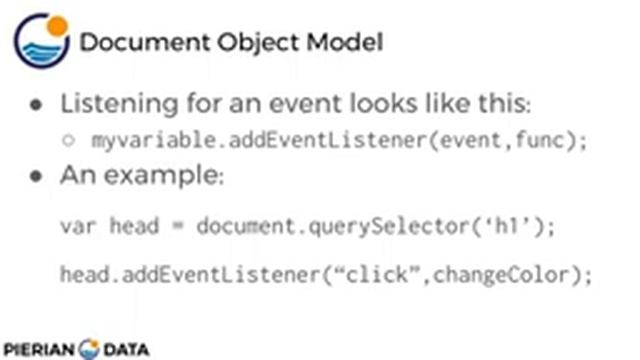The width and height of the screenshot is (640, 360).
Task: Click the filled bullet before "An example:"
Action: click(36, 176)
